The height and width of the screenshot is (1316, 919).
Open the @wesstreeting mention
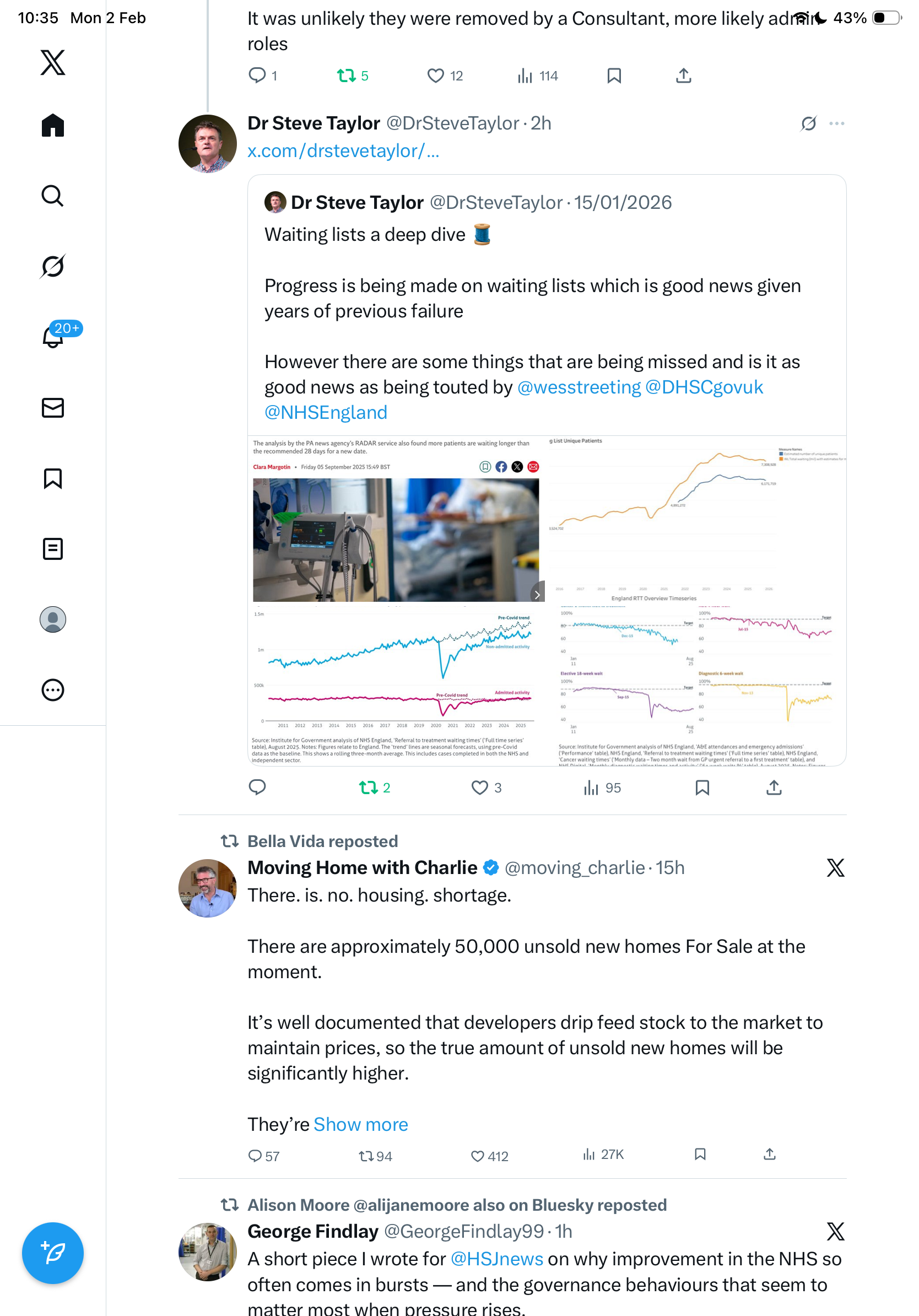tap(579, 387)
